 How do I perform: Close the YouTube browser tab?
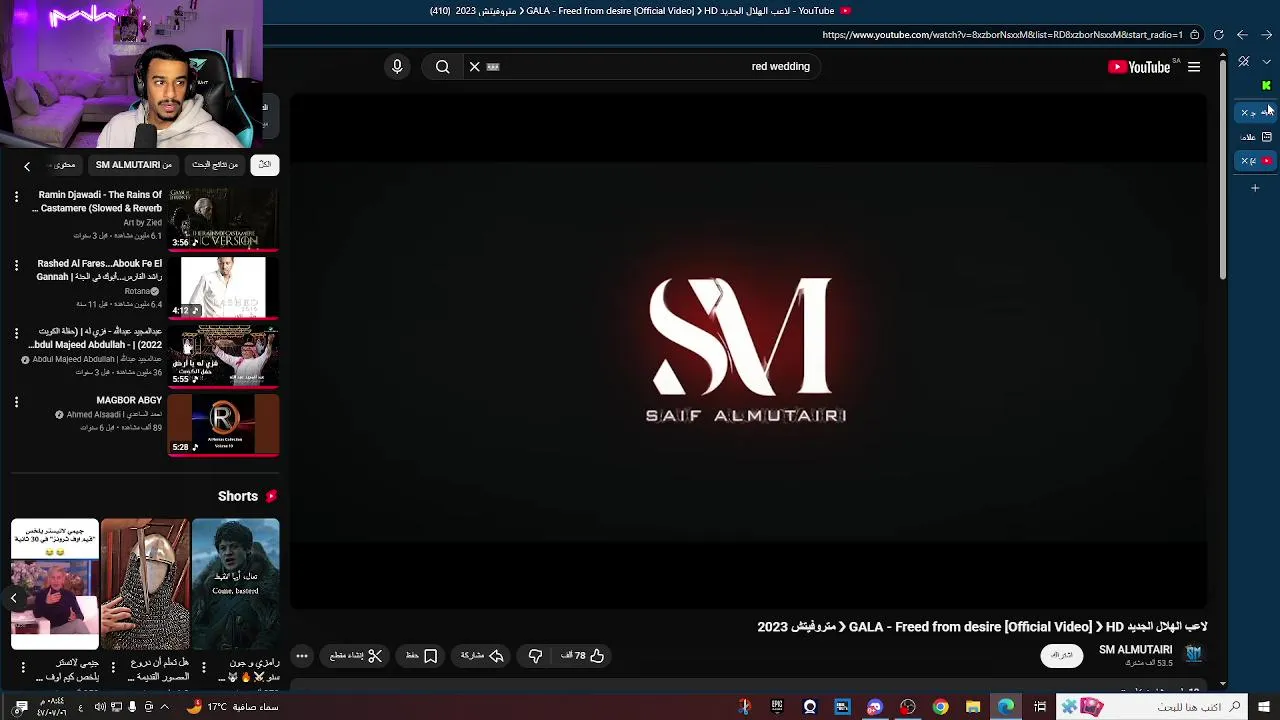point(1245,161)
